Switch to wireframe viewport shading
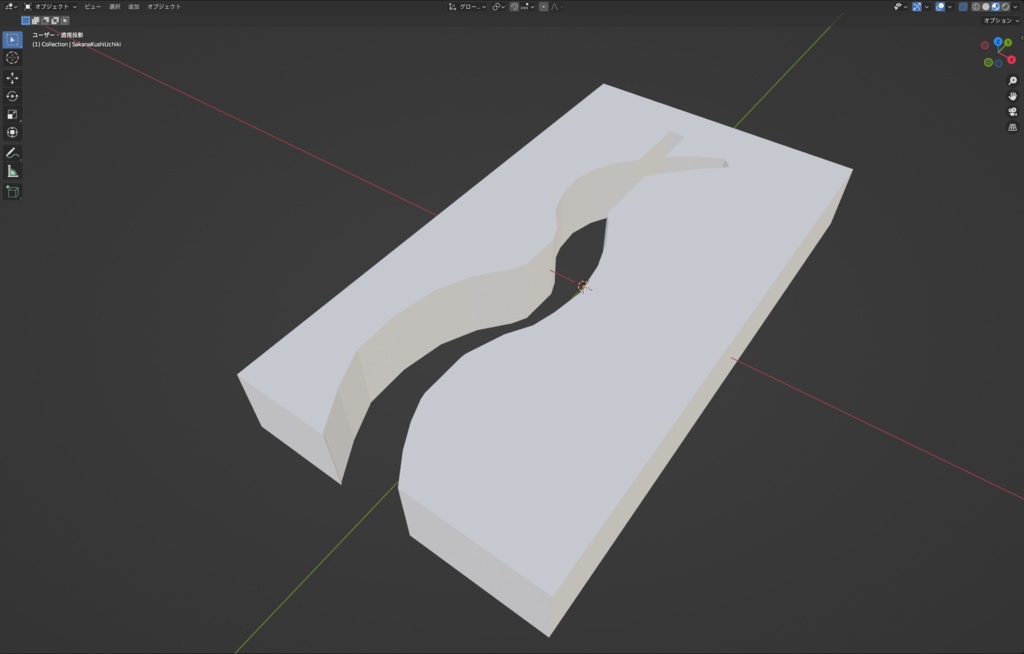The width and height of the screenshot is (1024, 654). click(976, 7)
